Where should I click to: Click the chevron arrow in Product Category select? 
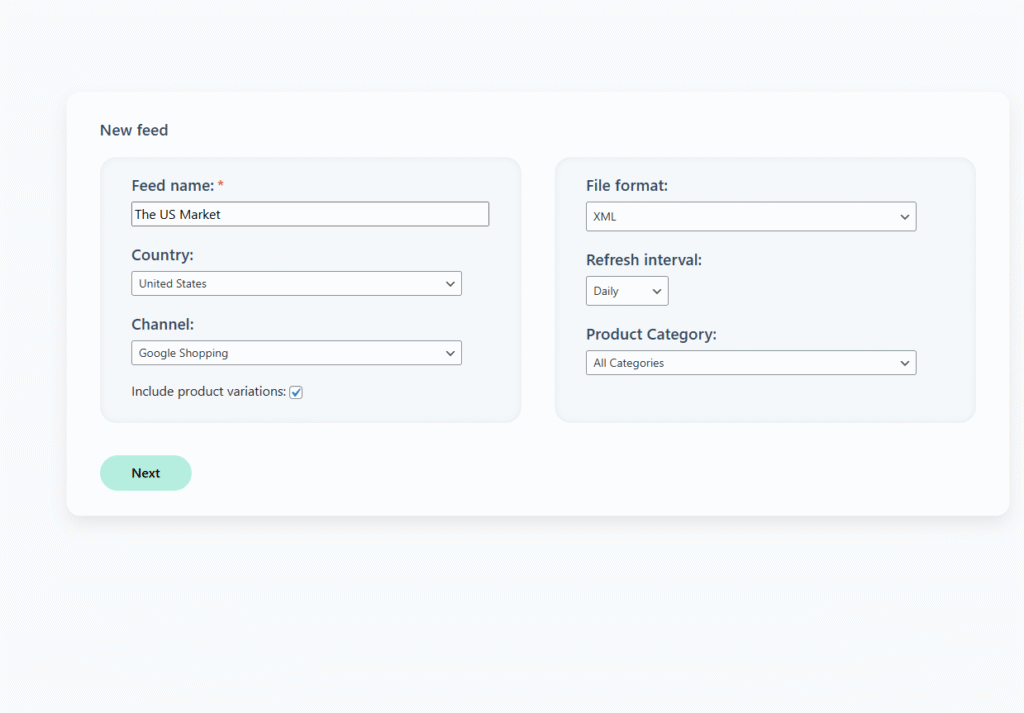[x=904, y=363]
